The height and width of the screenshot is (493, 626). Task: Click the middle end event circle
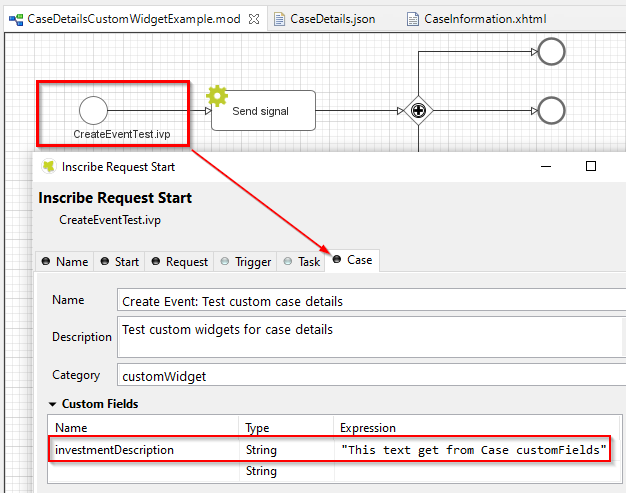pyautogui.click(x=551, y=110)
